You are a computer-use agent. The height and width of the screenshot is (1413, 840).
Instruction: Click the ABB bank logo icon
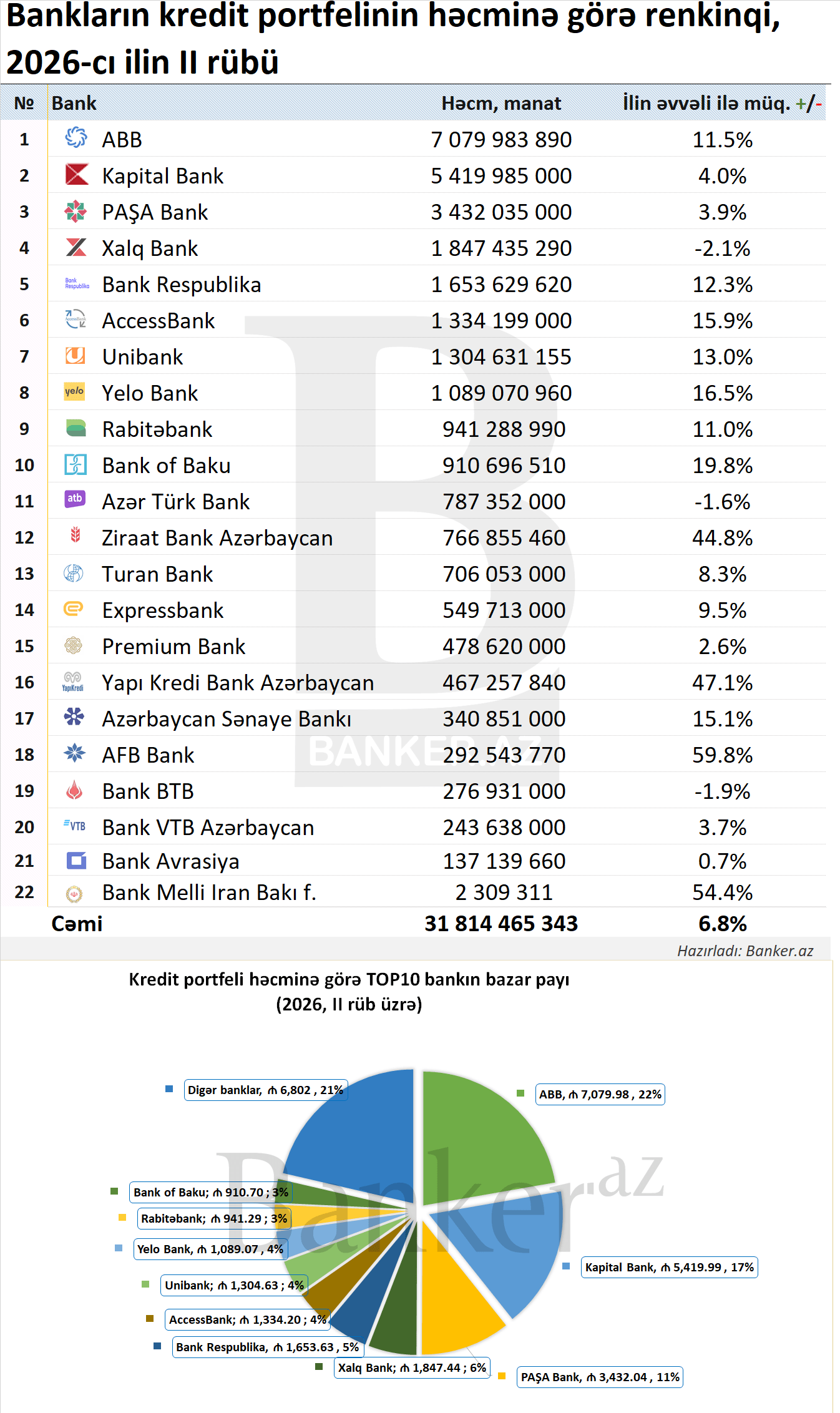(x=76, y=137)
